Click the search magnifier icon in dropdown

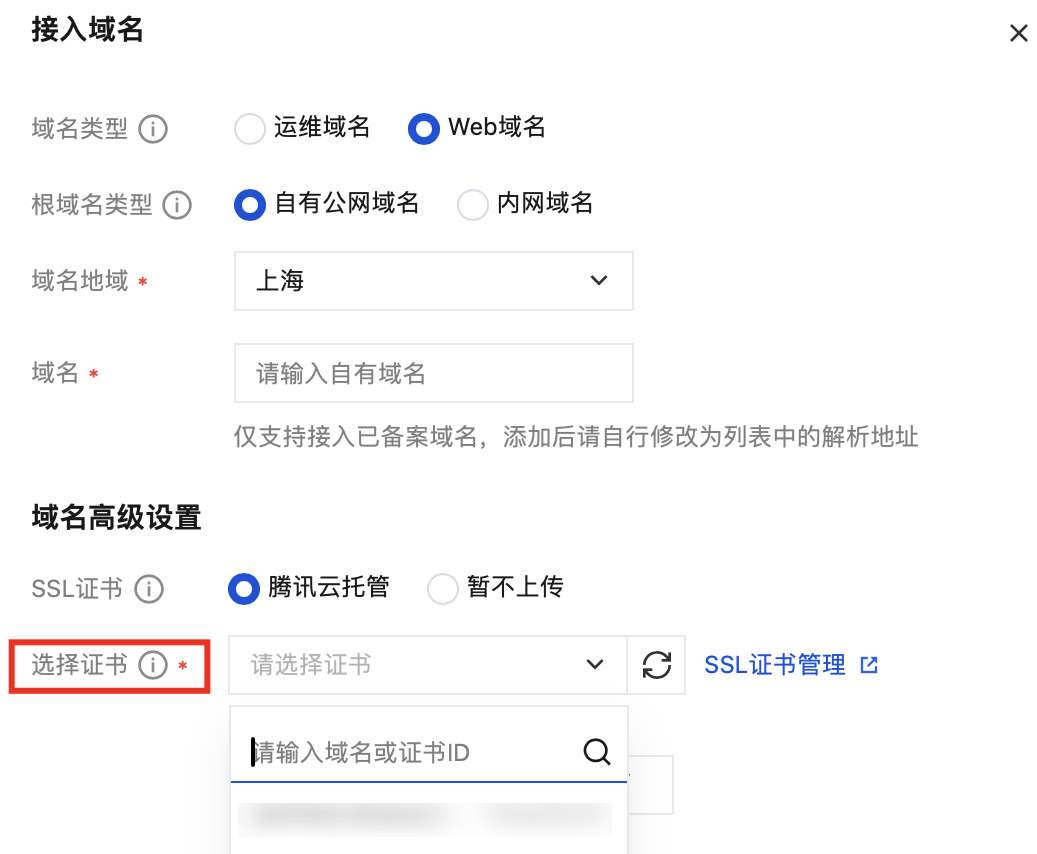pos(596,752)
